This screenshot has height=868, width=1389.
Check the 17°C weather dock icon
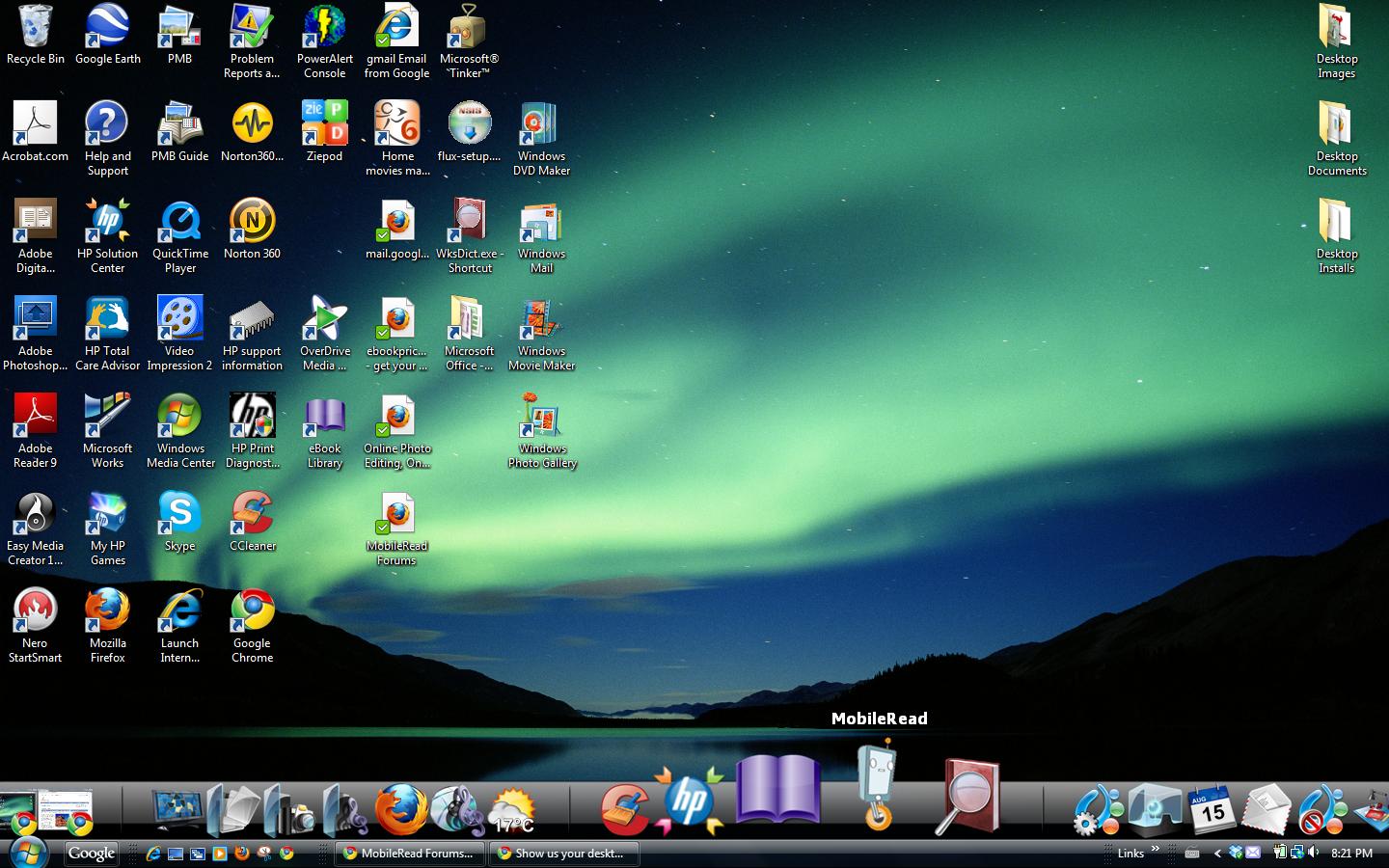[x=512, y=811]
